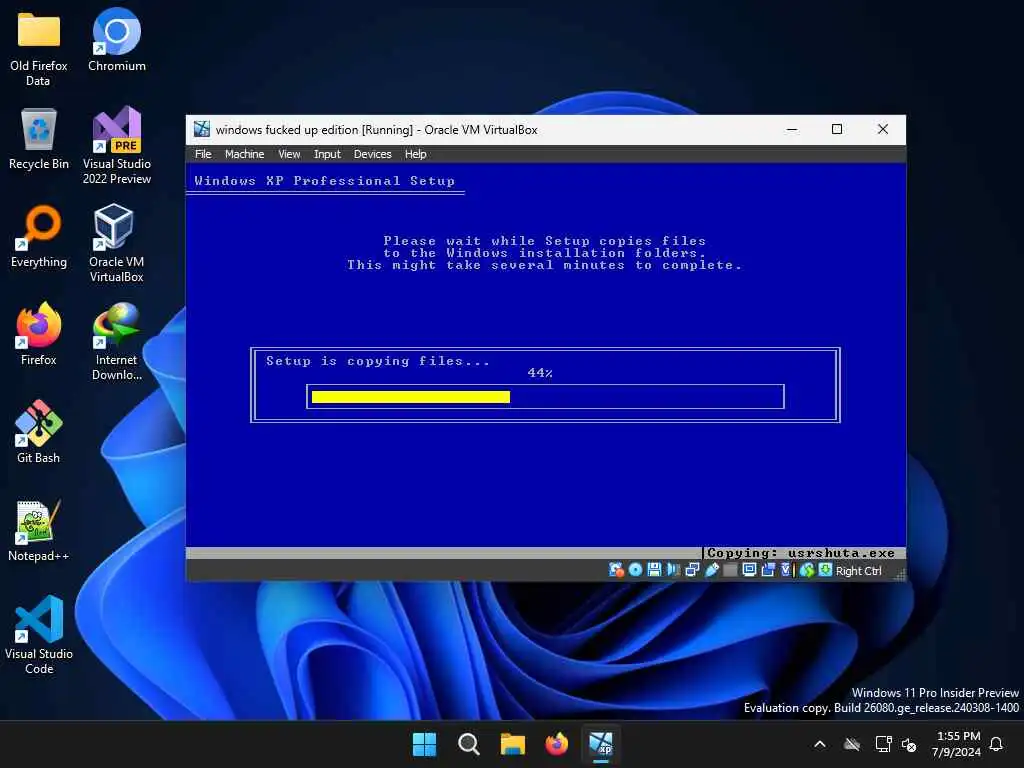Select the Old Firefox Data desktop folder
The width and height of the screenshot is (1024, 768).
[39, 49]
